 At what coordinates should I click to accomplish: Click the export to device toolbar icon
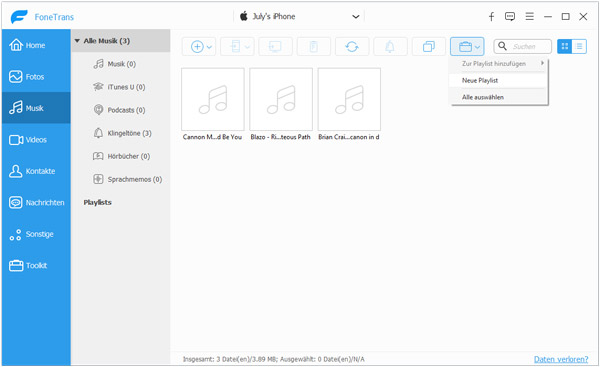pos(235,47)
